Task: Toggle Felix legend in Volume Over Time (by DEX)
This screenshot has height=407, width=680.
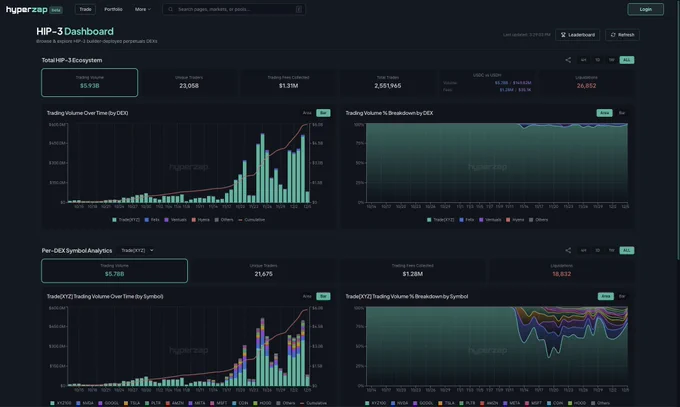Action: (152, 220)
